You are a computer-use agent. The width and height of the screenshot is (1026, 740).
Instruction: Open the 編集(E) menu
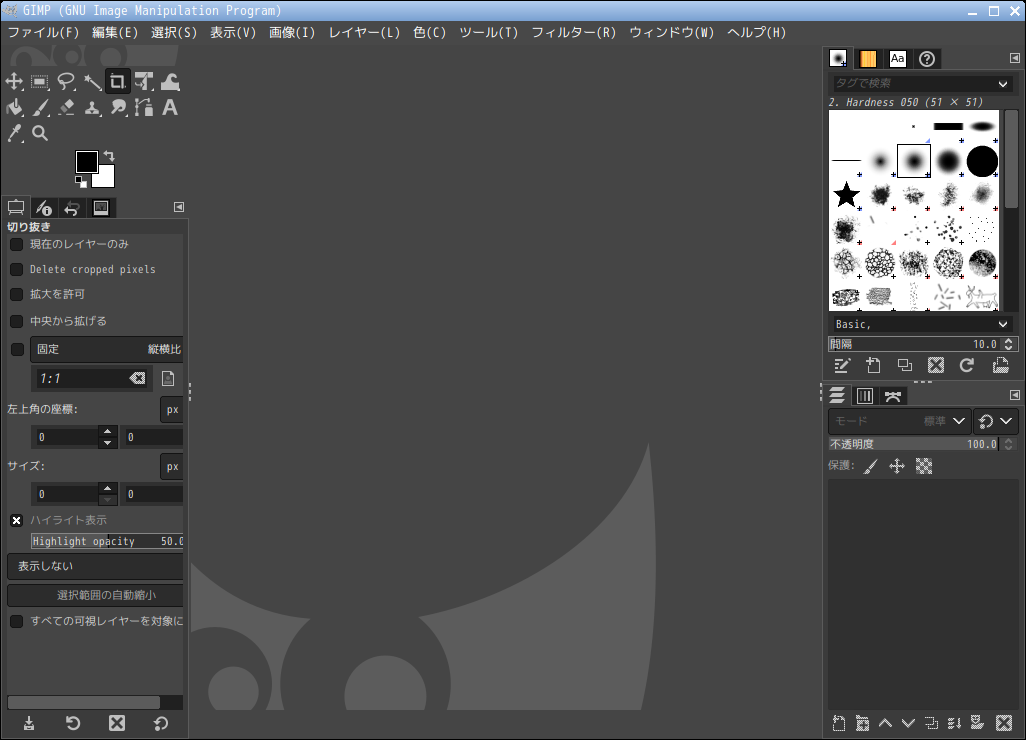pyautogui.click(x=115, y=33)
